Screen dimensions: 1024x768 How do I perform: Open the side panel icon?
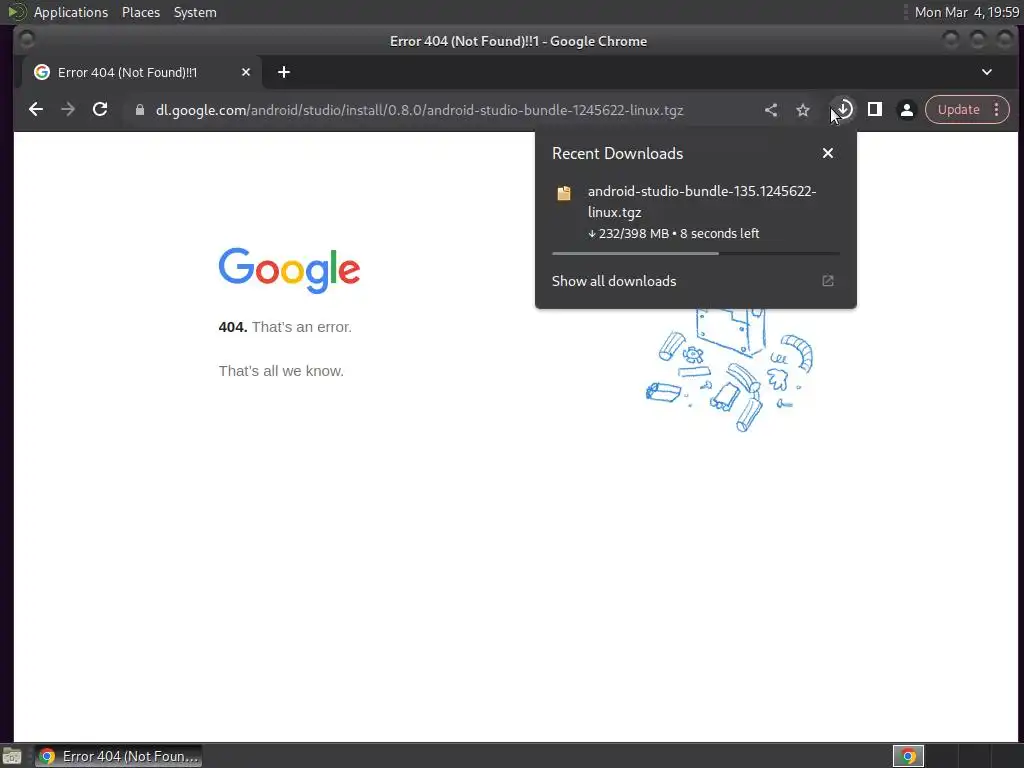click(x=874, y=109)
